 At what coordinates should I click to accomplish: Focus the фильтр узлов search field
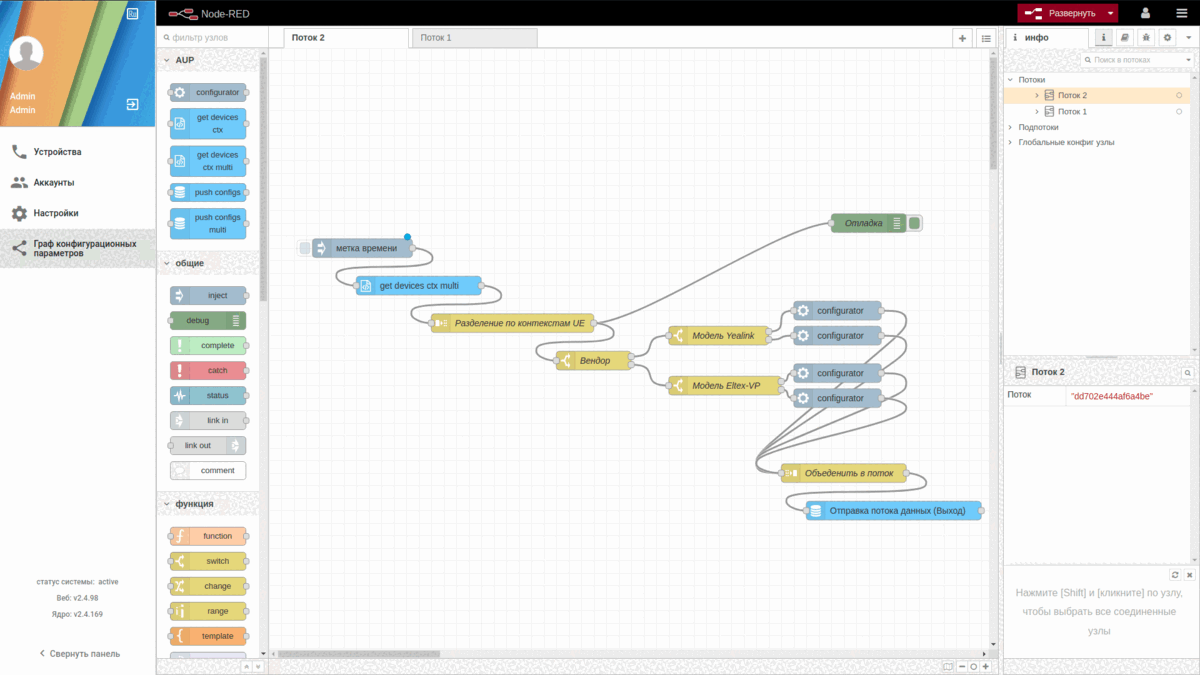point(213,37)
